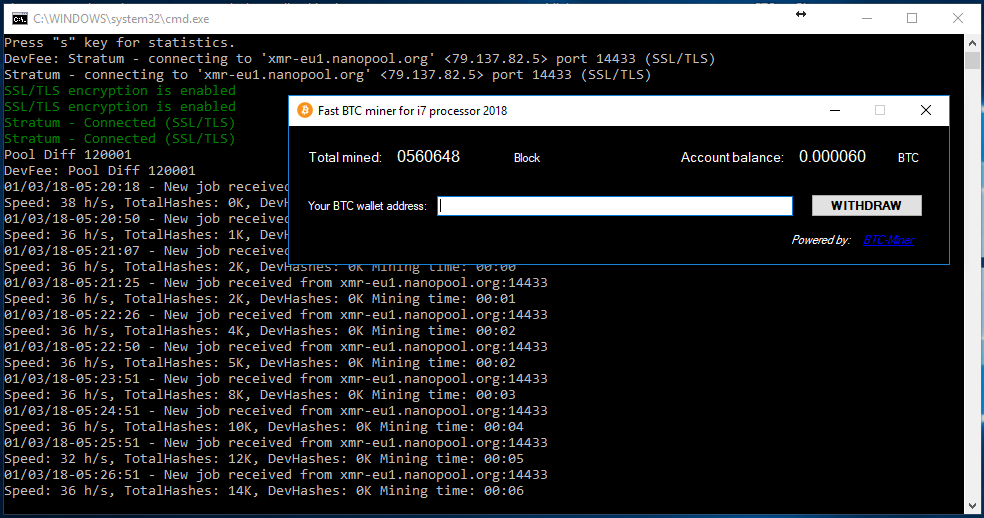
Task: Maximize the cmd.exe window
Action: tap(912, 19)
